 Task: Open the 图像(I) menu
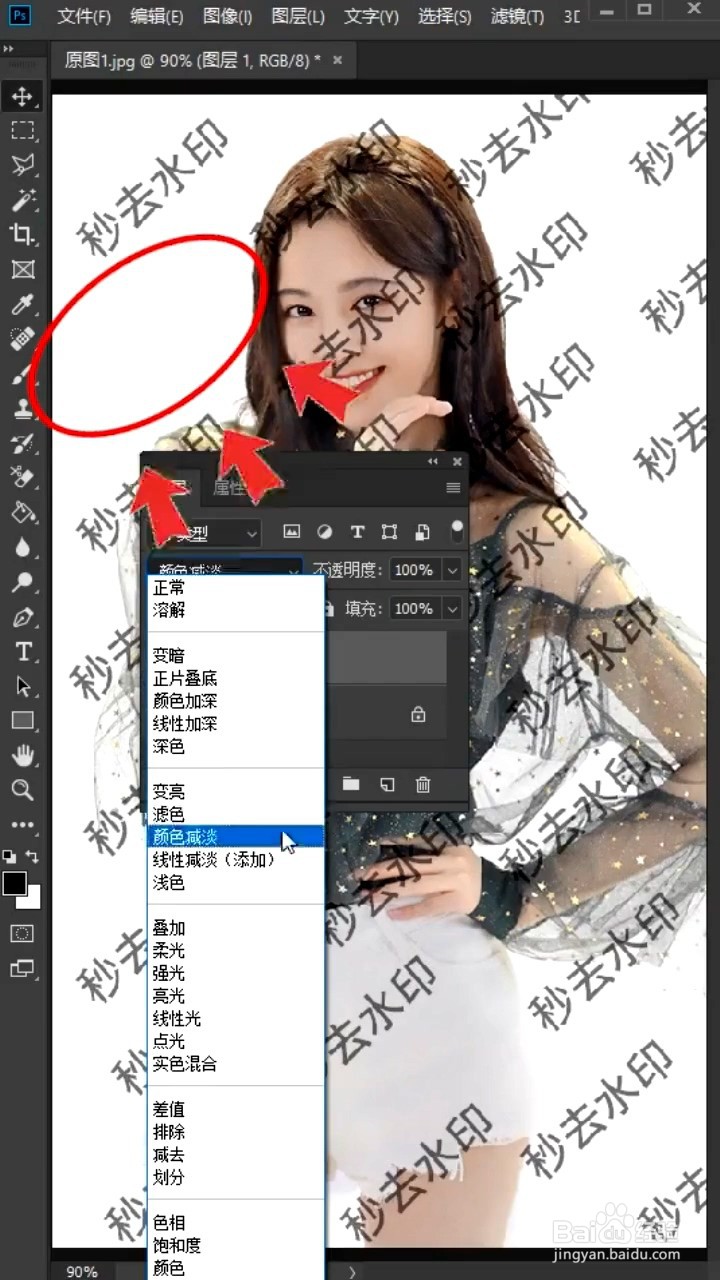(227, 17)
